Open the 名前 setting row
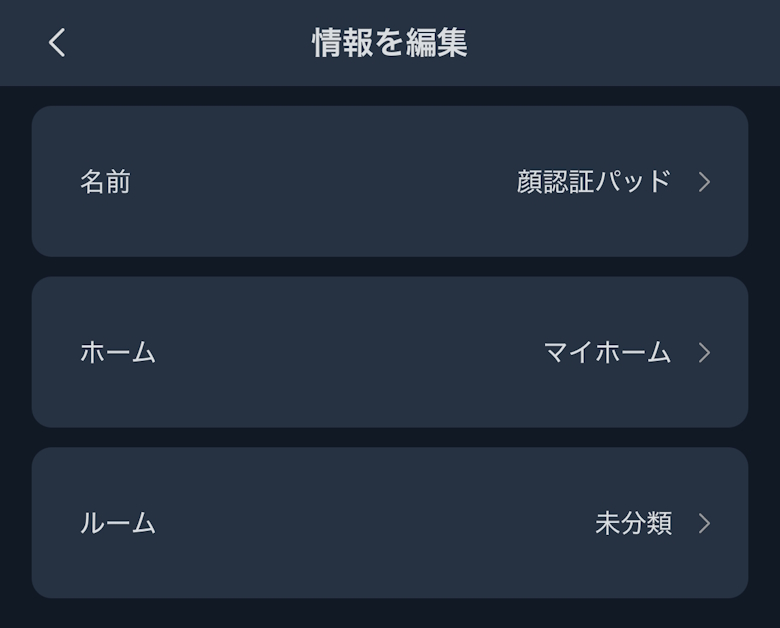 click(x=390, y=182)
